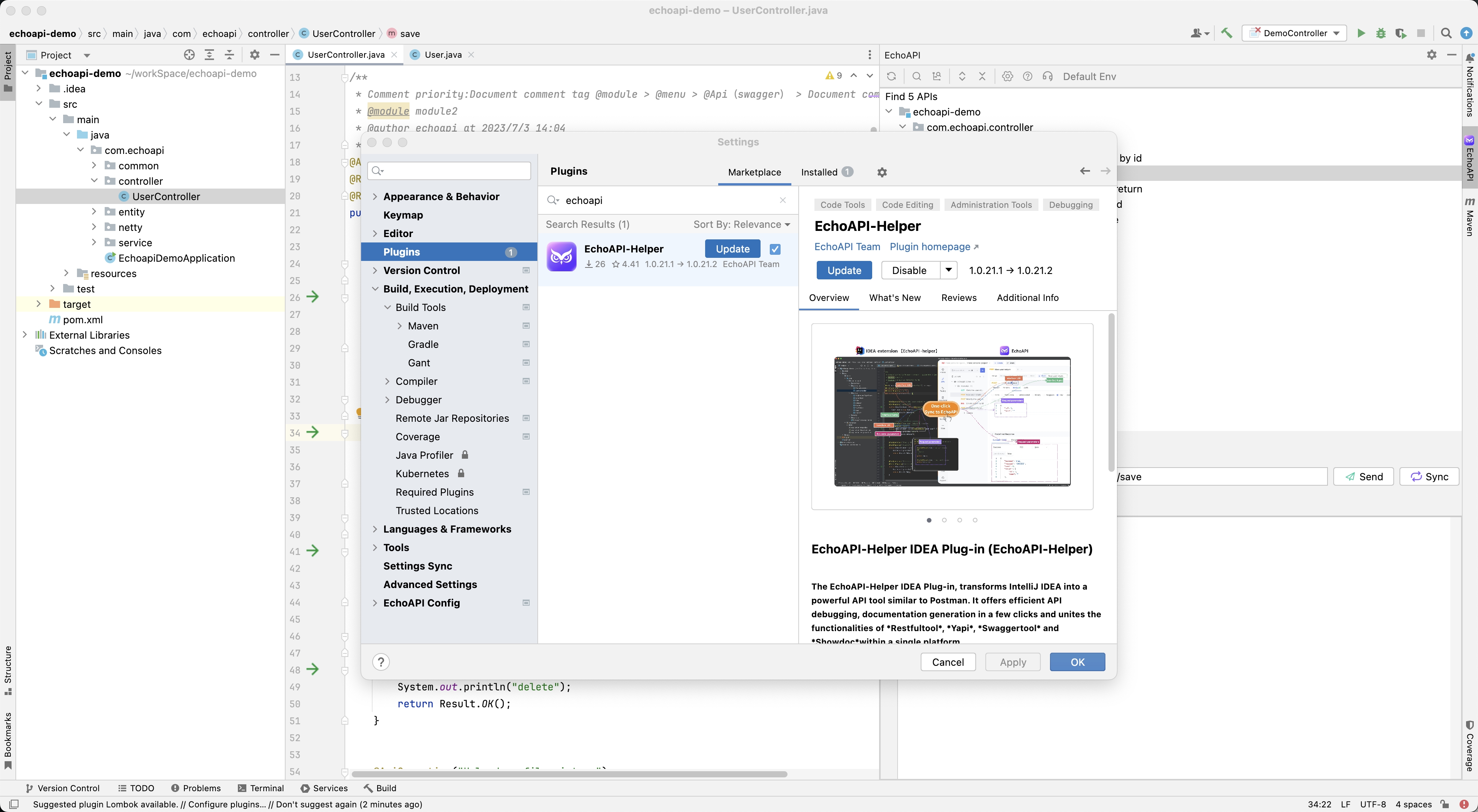Expand Maven under Build Tools
The height and width of the screenshot is (812, 1478).
(400, 326)
